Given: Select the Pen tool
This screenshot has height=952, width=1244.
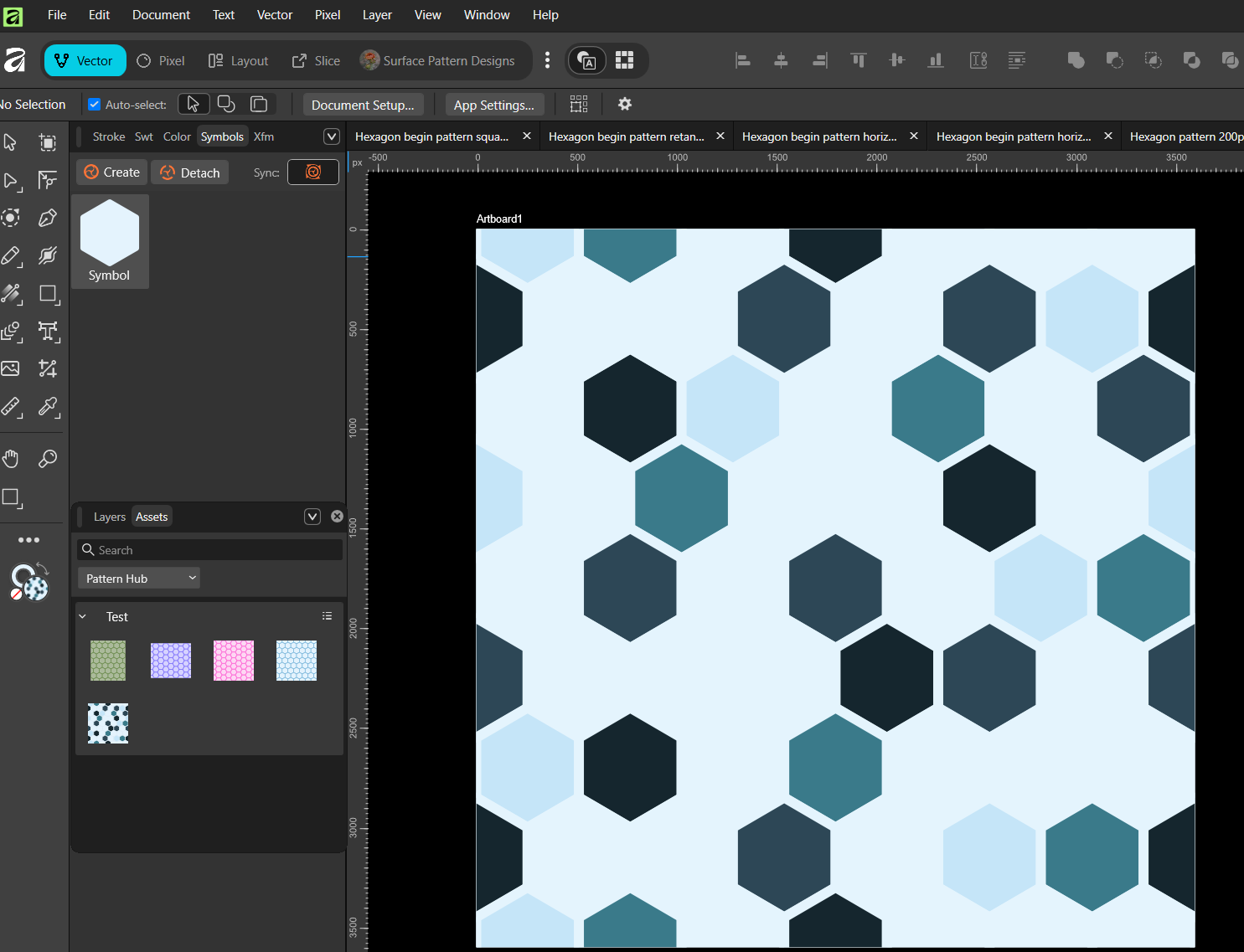Looking at the screenshot, I should (x=48, y=218).
